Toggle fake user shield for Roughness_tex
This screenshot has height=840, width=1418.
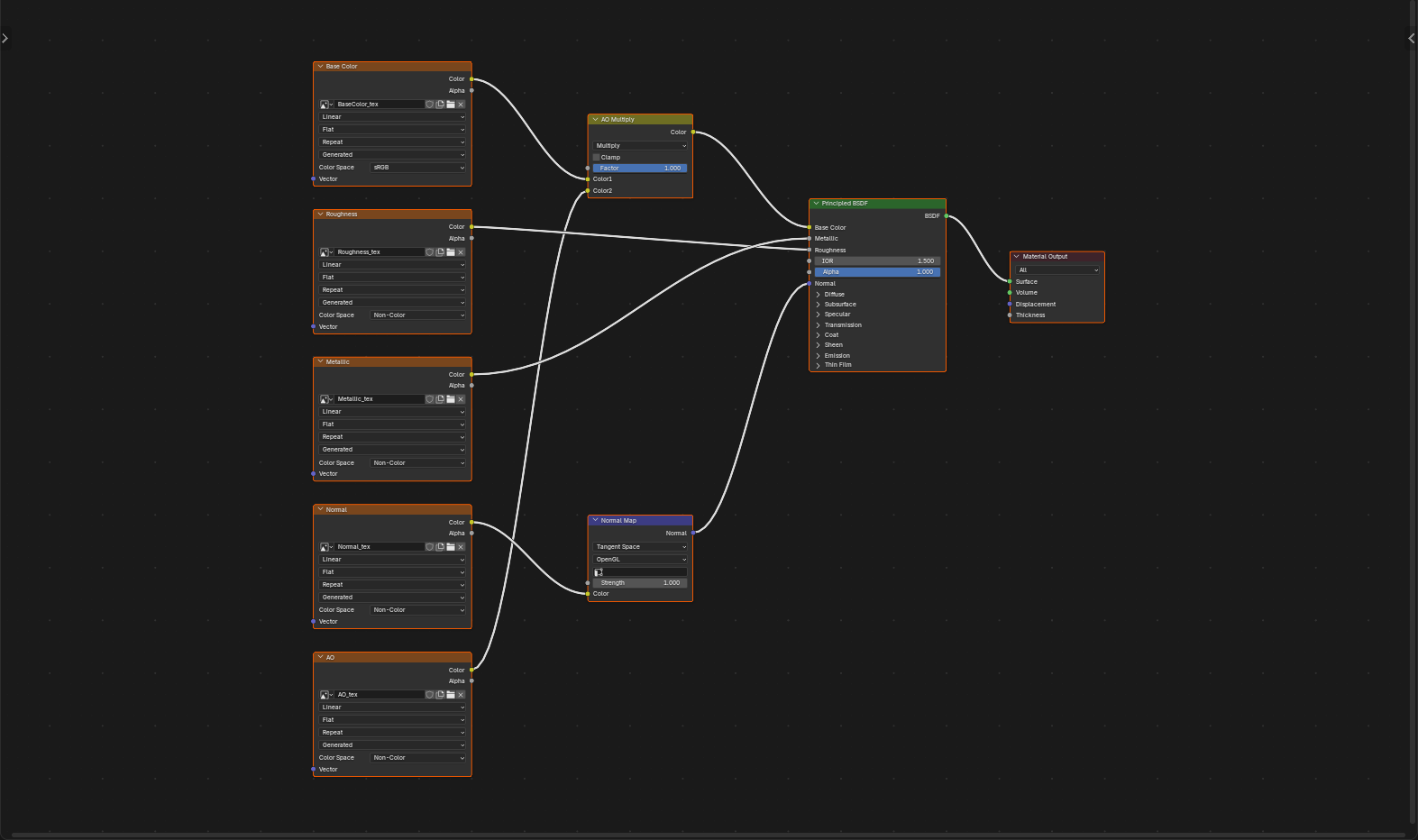pos(430,252)
